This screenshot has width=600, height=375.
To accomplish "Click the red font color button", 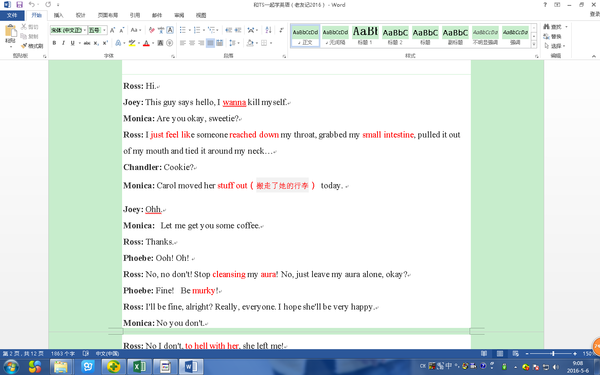I will (146, 43).
